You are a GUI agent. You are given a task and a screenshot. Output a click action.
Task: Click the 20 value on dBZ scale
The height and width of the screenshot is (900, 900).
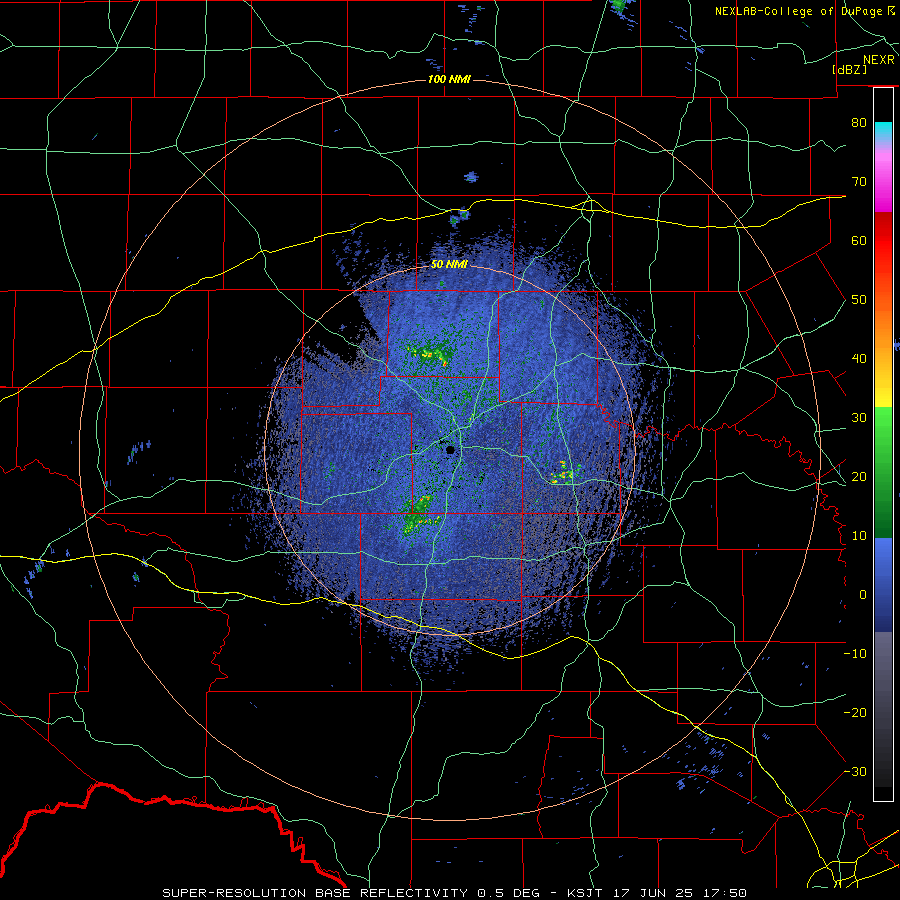point(859,476)
